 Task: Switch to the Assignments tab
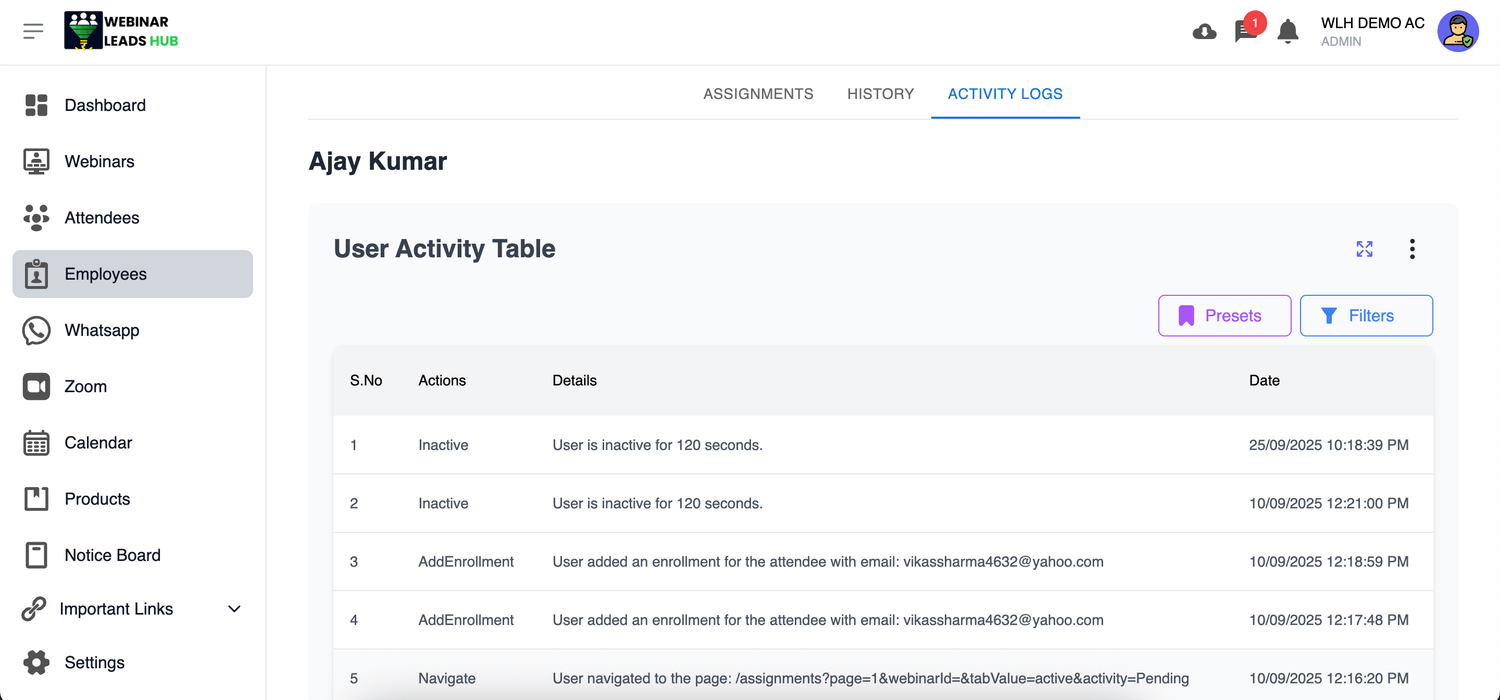pyautogui.click(x=758, y=94)
